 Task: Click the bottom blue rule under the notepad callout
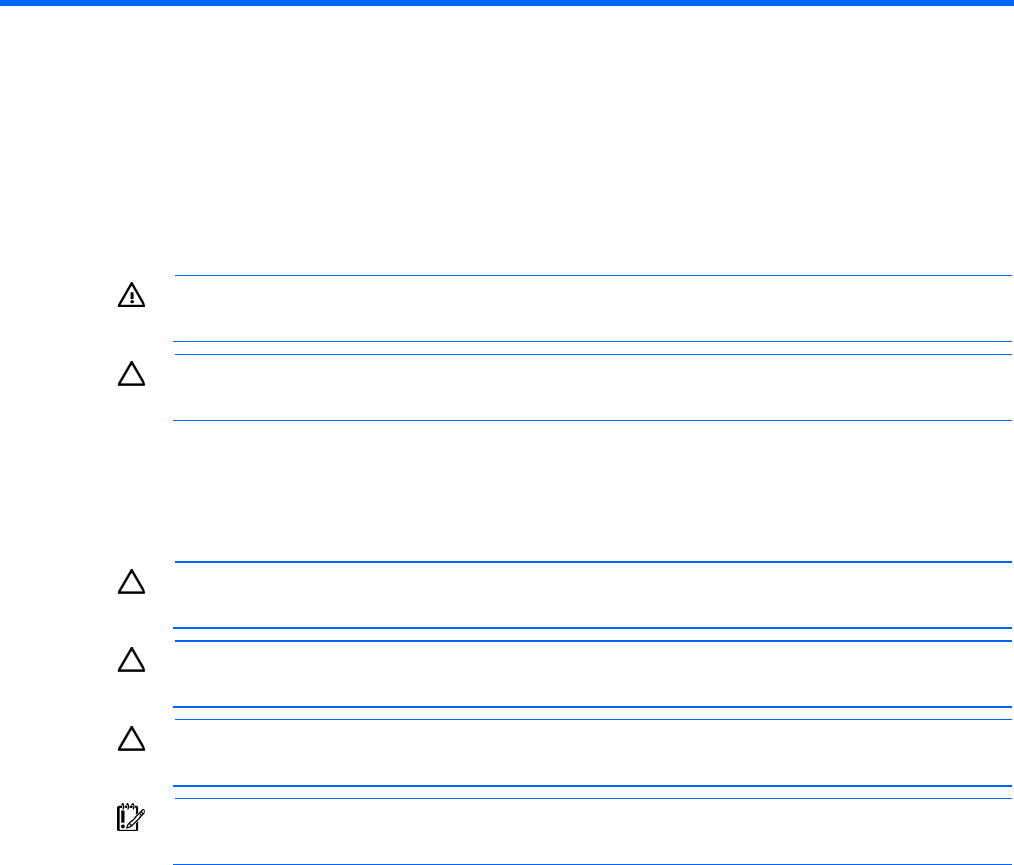[x=593, y=864]
